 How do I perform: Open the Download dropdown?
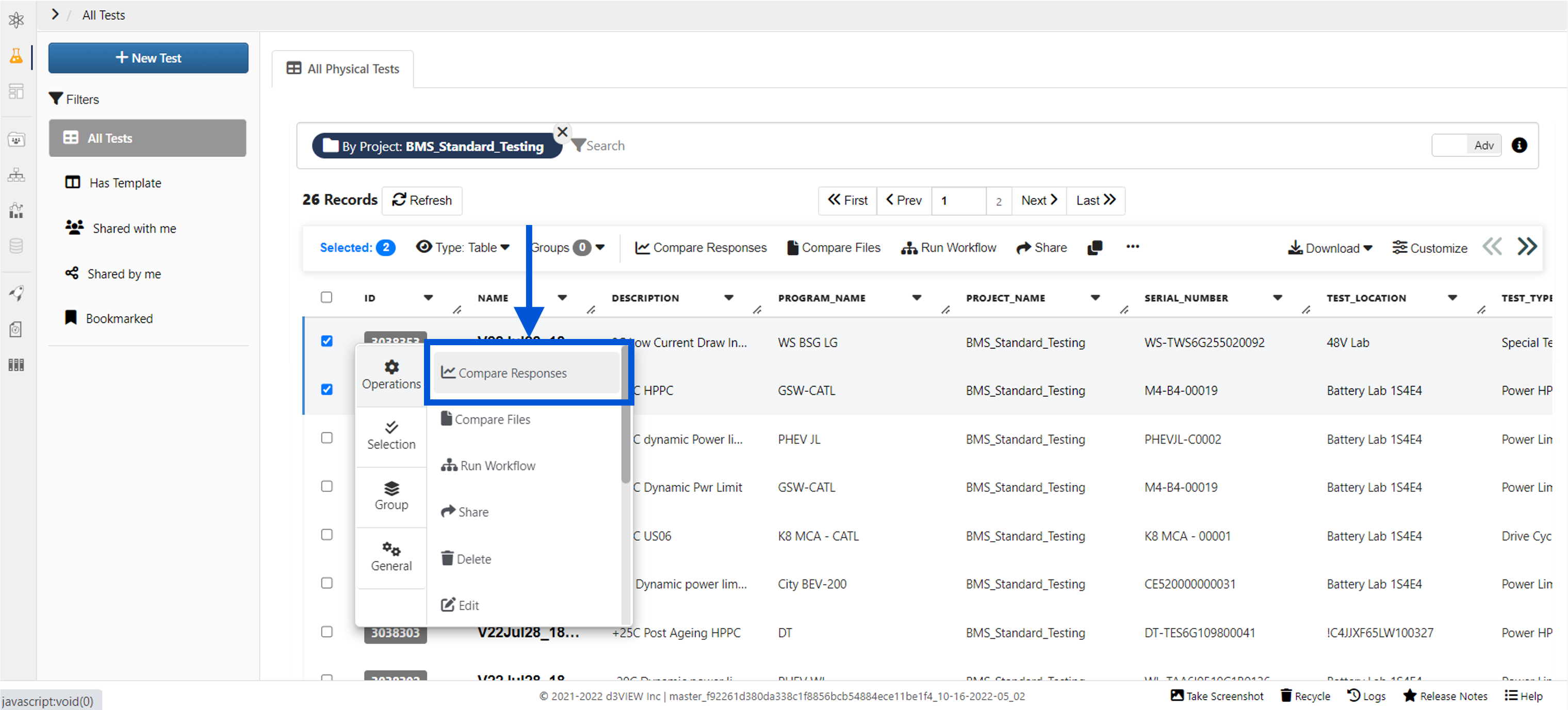(x=1330, y=248)
